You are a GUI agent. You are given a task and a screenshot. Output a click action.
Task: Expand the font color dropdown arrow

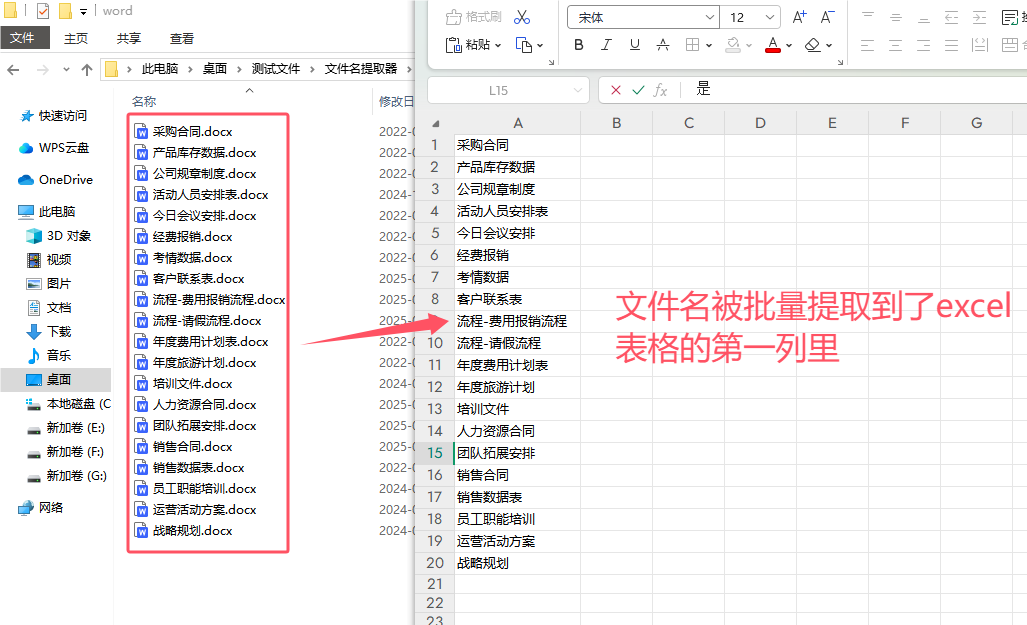click(789, 45)
